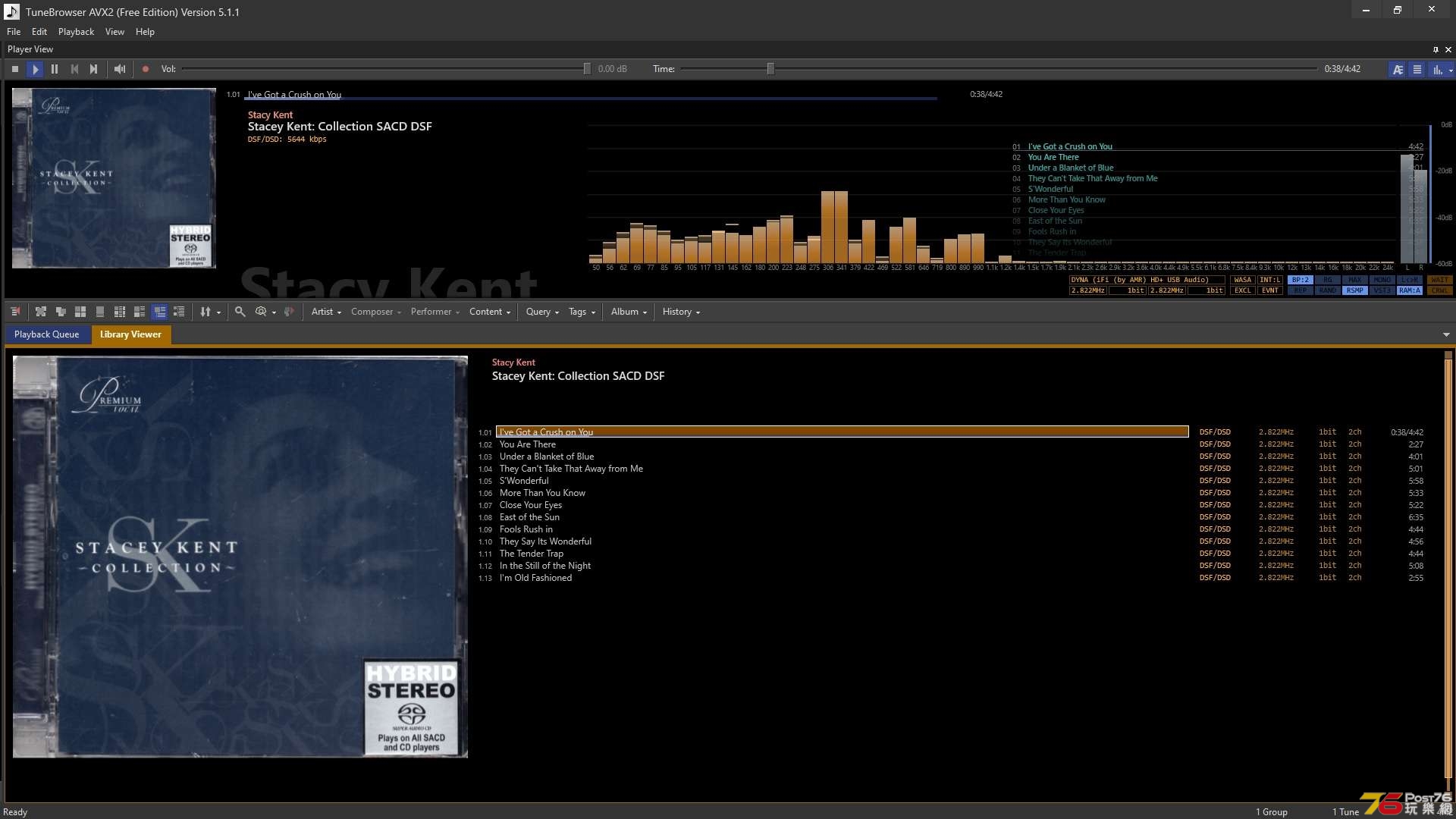Click the first toolbar icon with red marker
The width and height of the screenshot is (1456, 819).
tap(15, 312)
